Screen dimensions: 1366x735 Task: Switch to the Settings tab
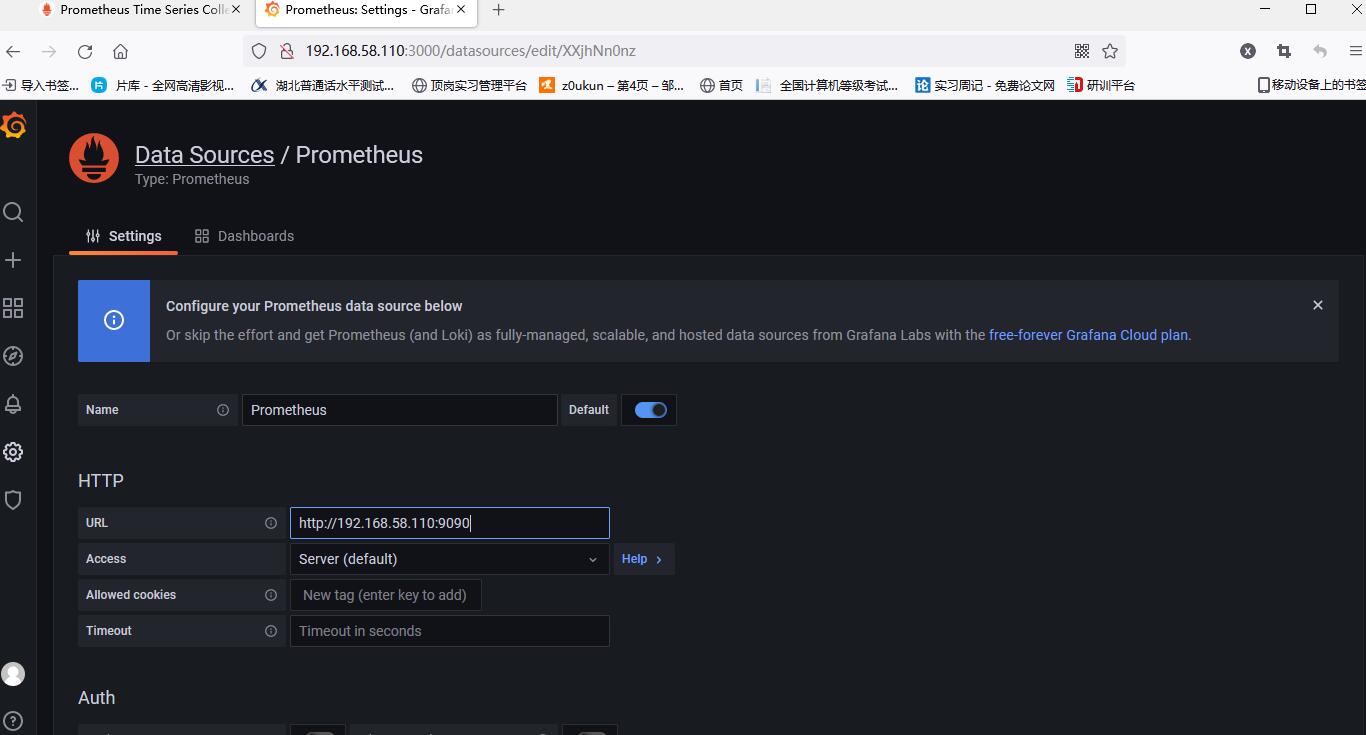coord(124,236)
